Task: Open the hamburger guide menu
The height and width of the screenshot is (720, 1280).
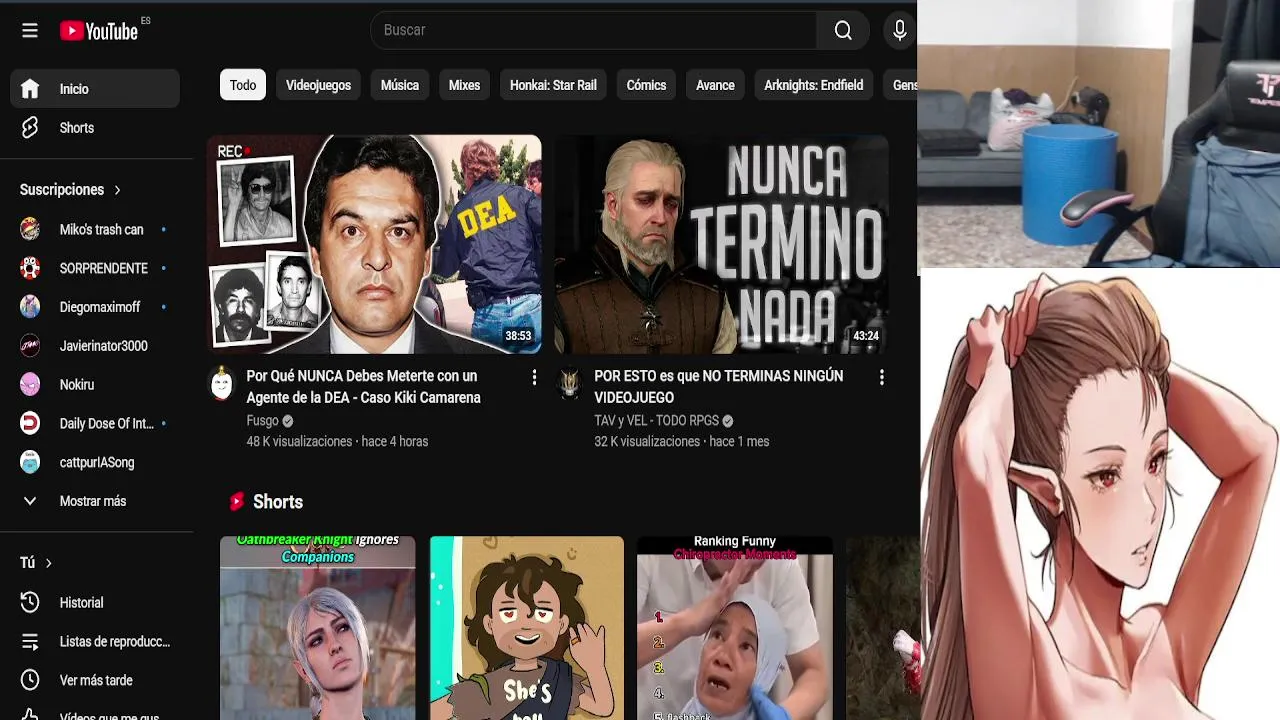Action: click(30, 30)
